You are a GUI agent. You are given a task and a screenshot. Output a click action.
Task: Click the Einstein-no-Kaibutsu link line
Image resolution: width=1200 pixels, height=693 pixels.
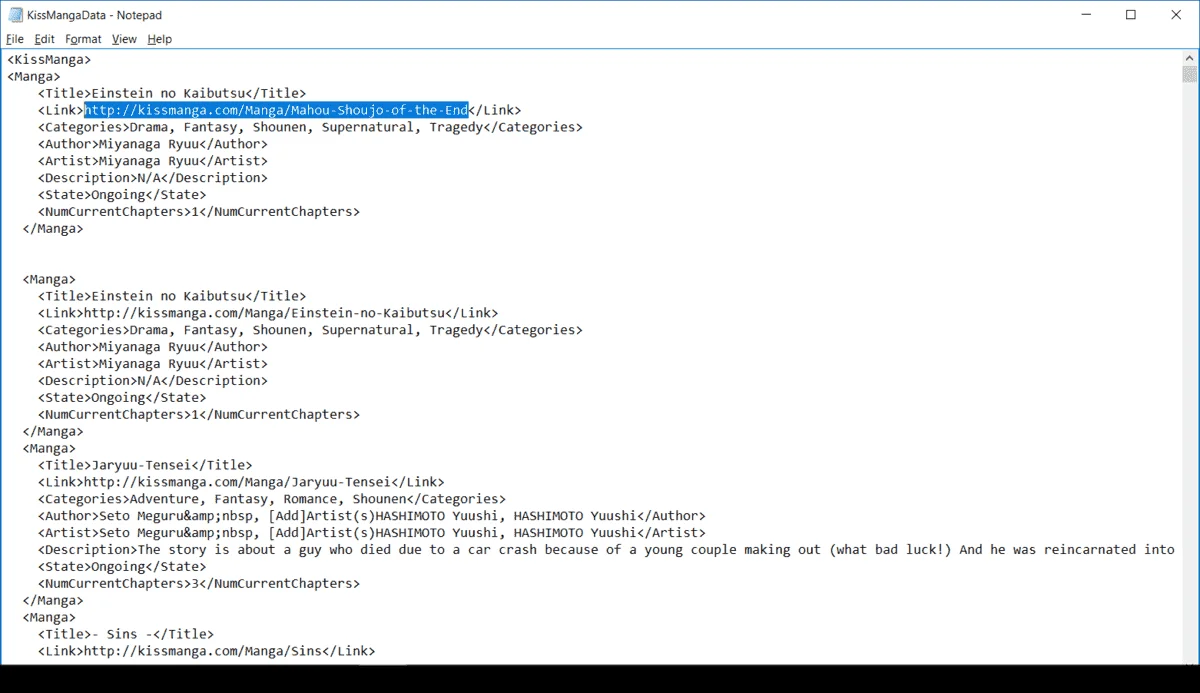point(268,313)
